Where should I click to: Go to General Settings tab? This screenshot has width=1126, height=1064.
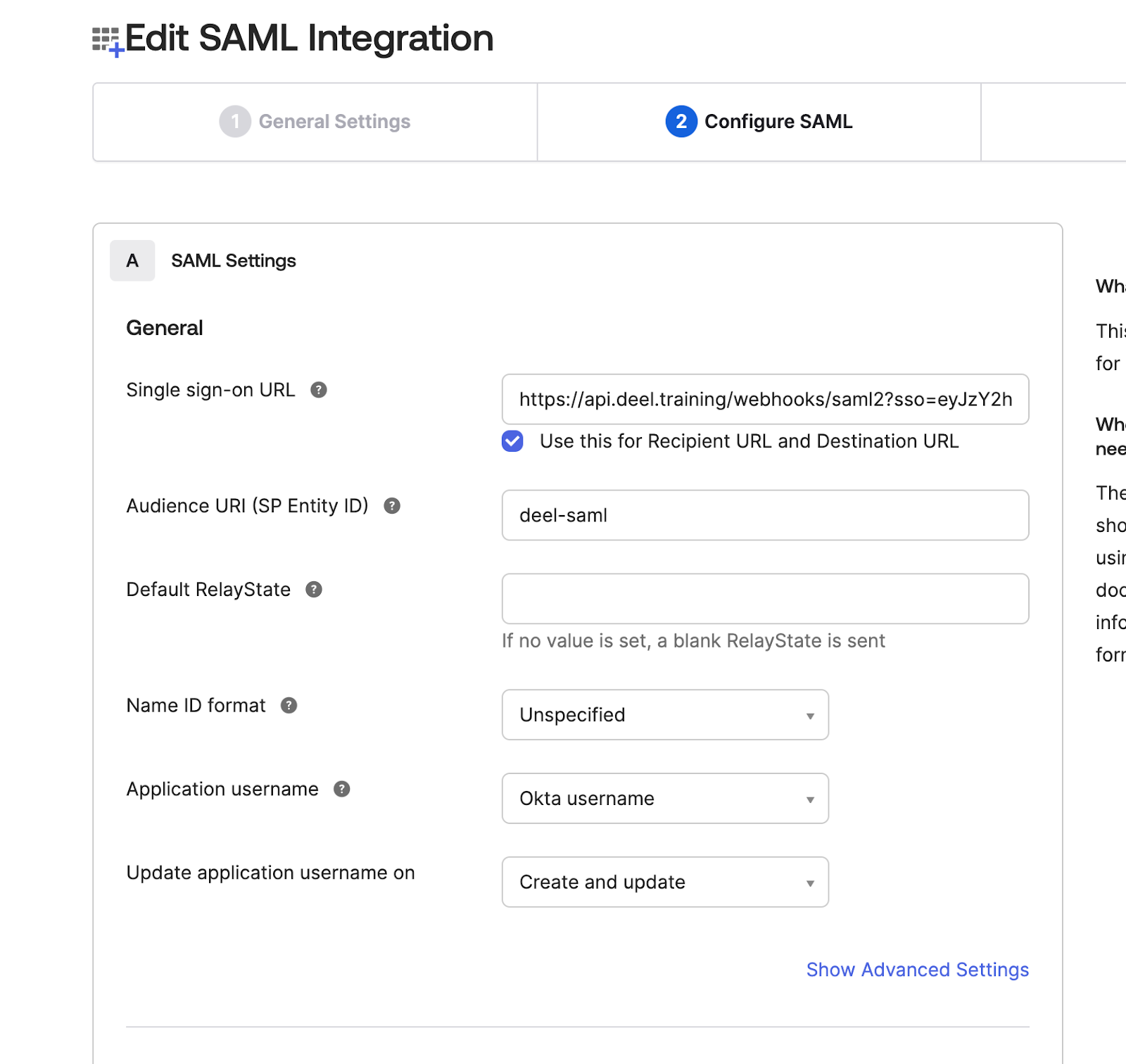(315, 122)
